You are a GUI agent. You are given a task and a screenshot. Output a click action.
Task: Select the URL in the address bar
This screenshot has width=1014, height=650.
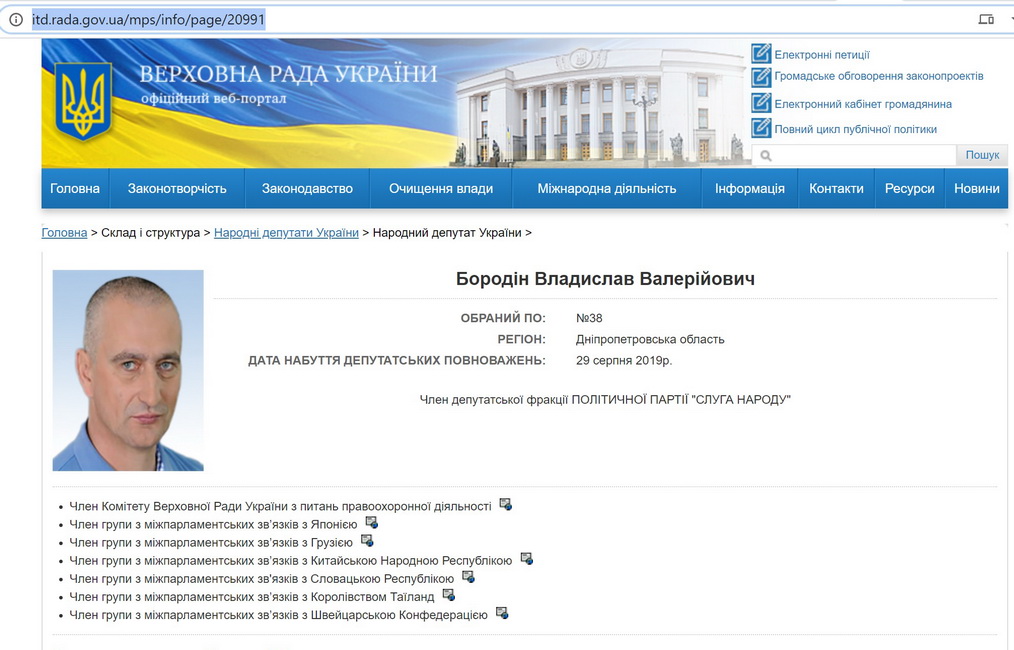tap(149, 19)
